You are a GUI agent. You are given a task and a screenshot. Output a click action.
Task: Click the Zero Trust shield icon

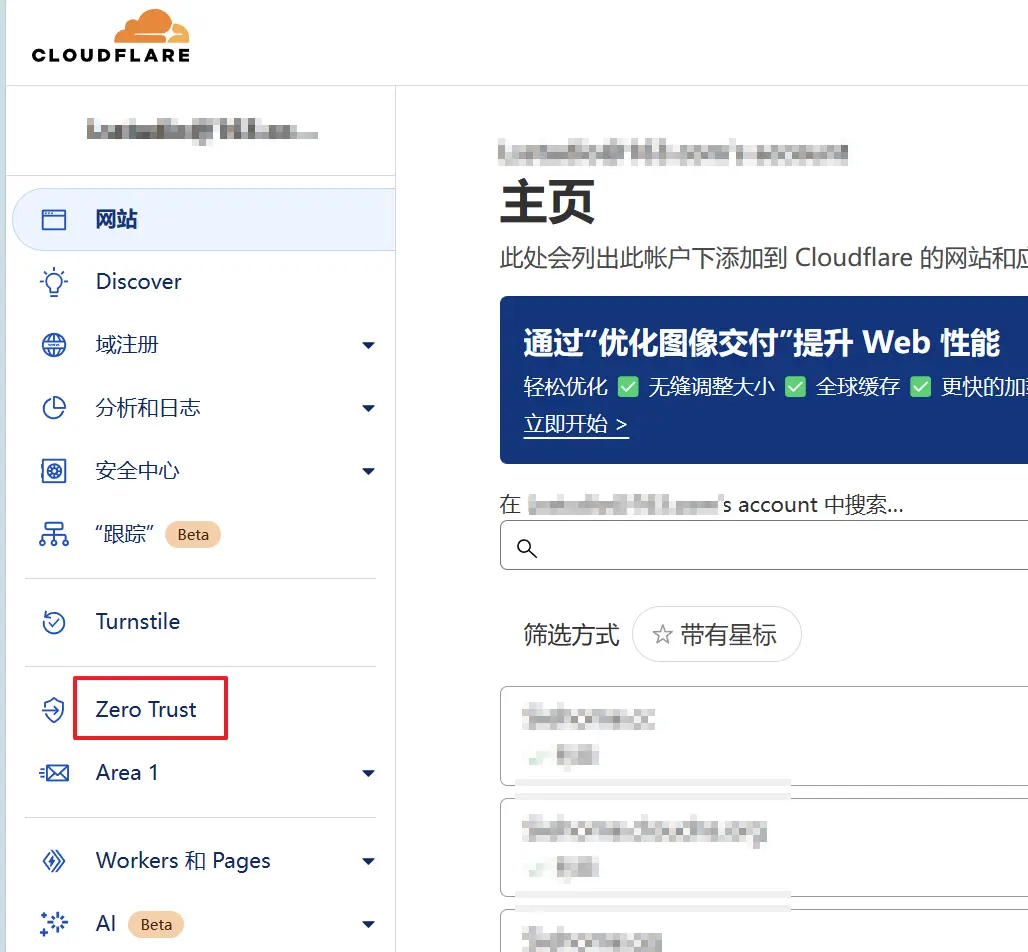click(54, 709)
